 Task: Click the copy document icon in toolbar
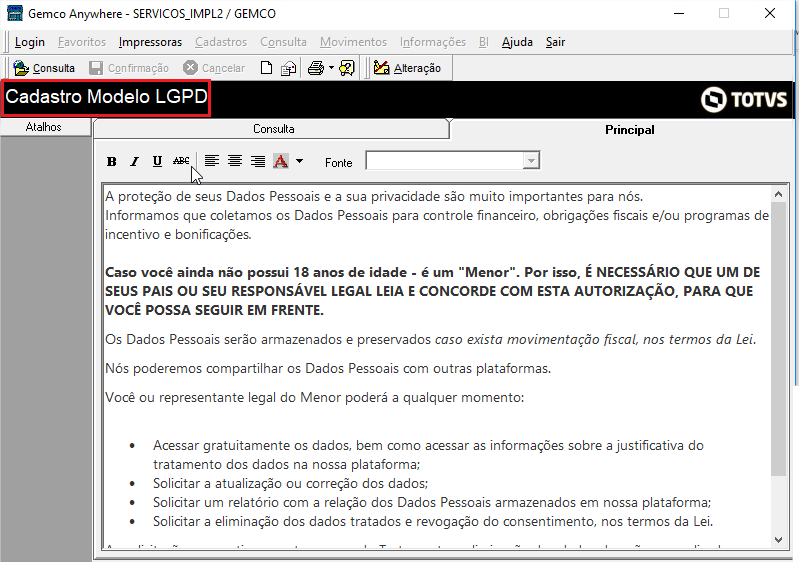[x=288, y=68]
